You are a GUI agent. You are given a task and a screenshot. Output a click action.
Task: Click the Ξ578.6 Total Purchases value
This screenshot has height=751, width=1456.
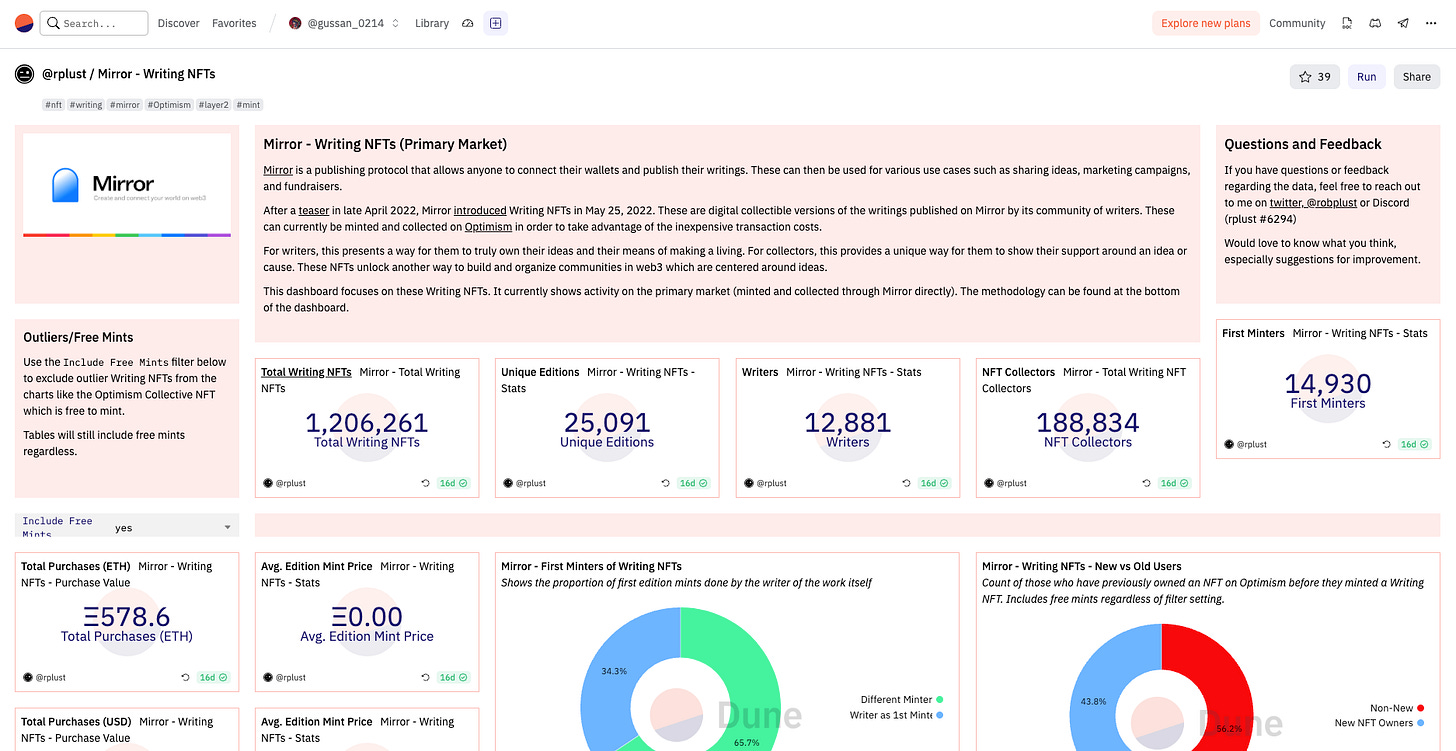pos(127,617)
